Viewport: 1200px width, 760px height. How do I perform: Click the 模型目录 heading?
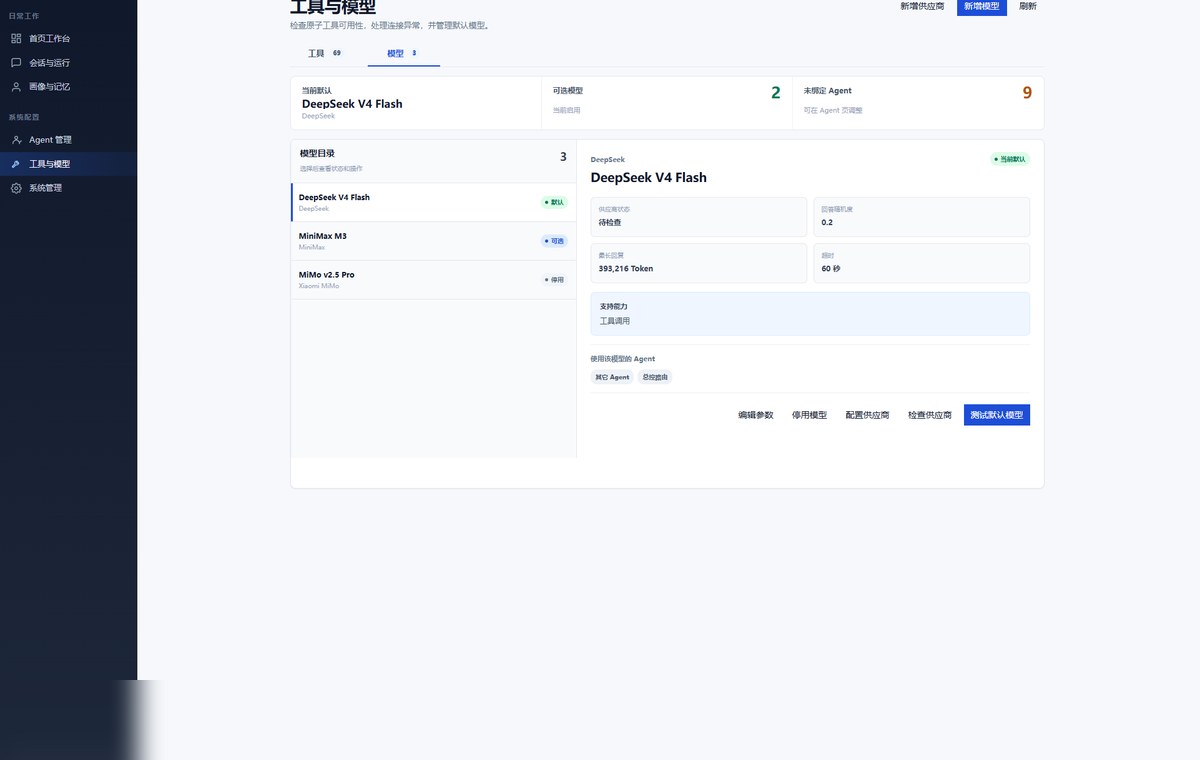[317, 154]
